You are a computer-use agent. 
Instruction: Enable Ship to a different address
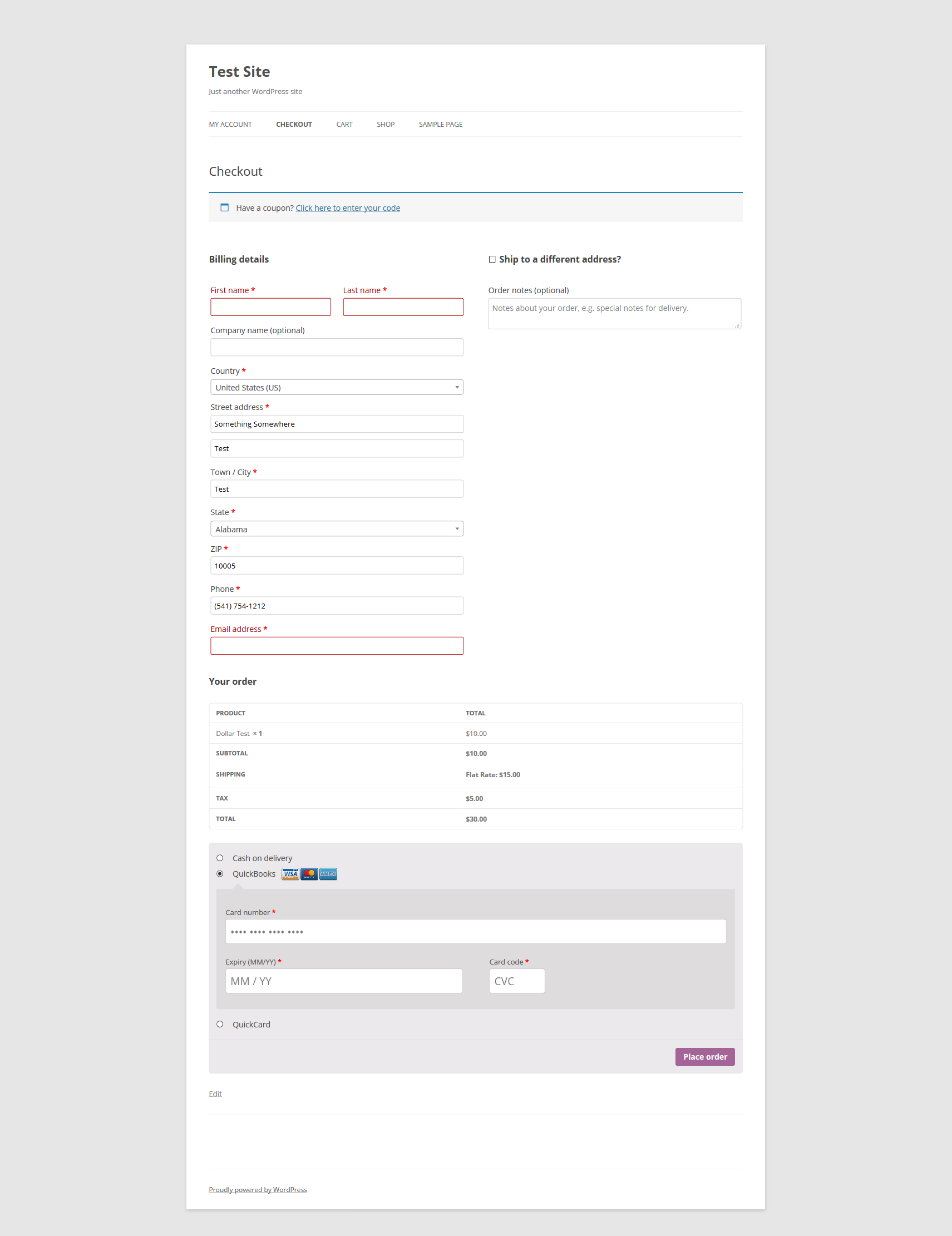click(x=492, y=259)
